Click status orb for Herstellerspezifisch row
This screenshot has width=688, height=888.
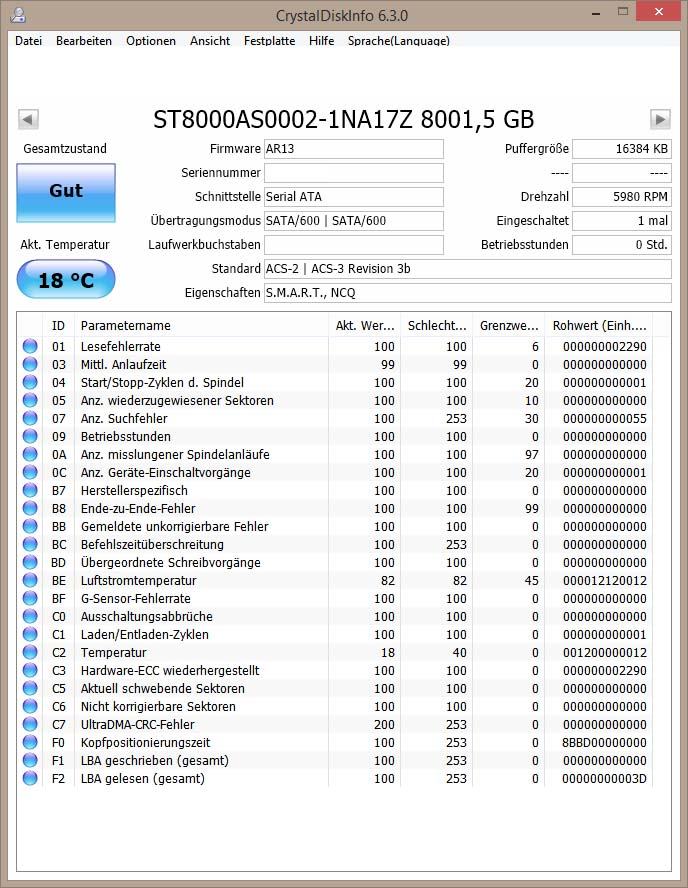pyautogui.click(x=30, y=490)
